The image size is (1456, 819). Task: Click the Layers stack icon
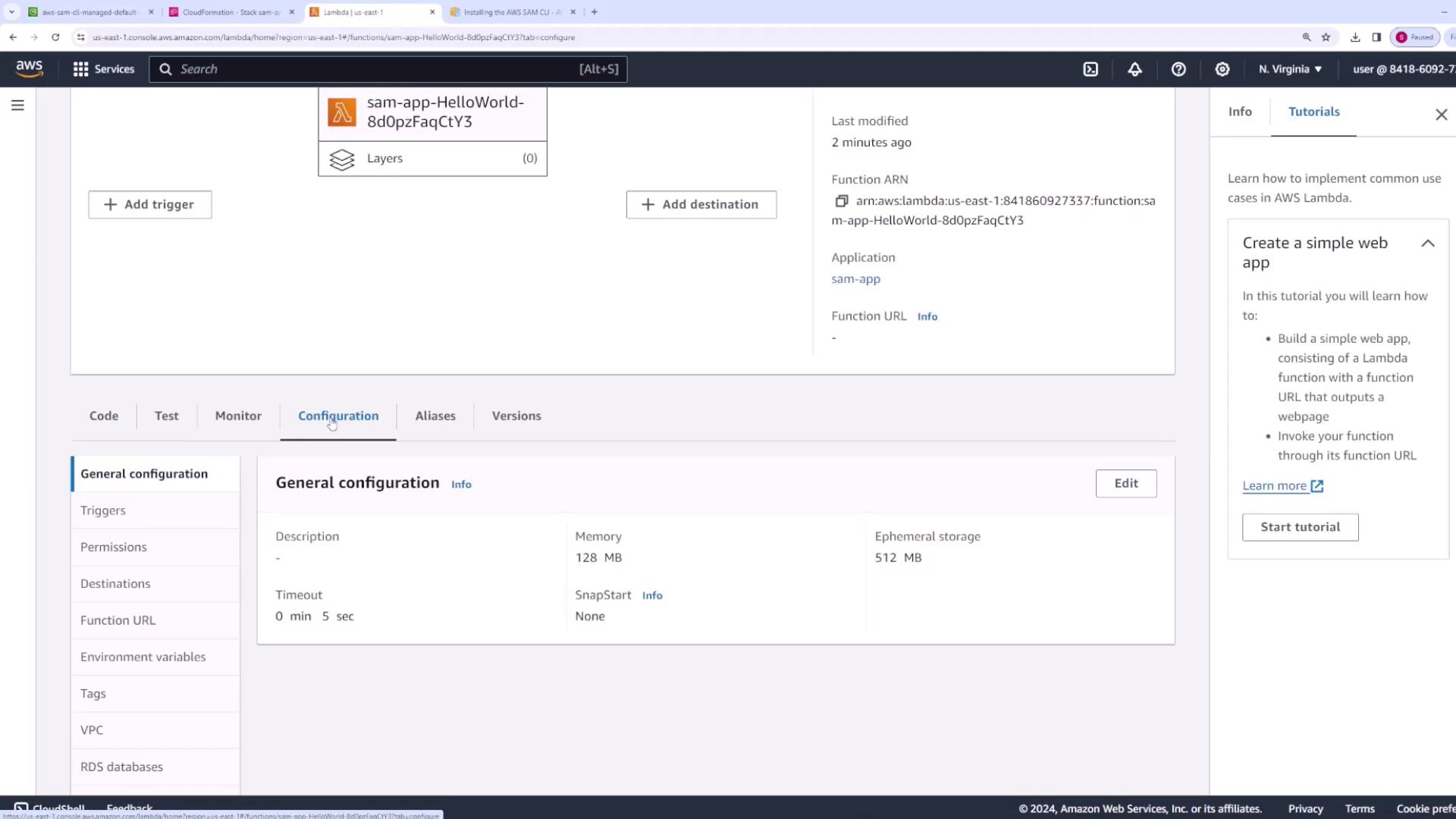click(x=342, y=159)
